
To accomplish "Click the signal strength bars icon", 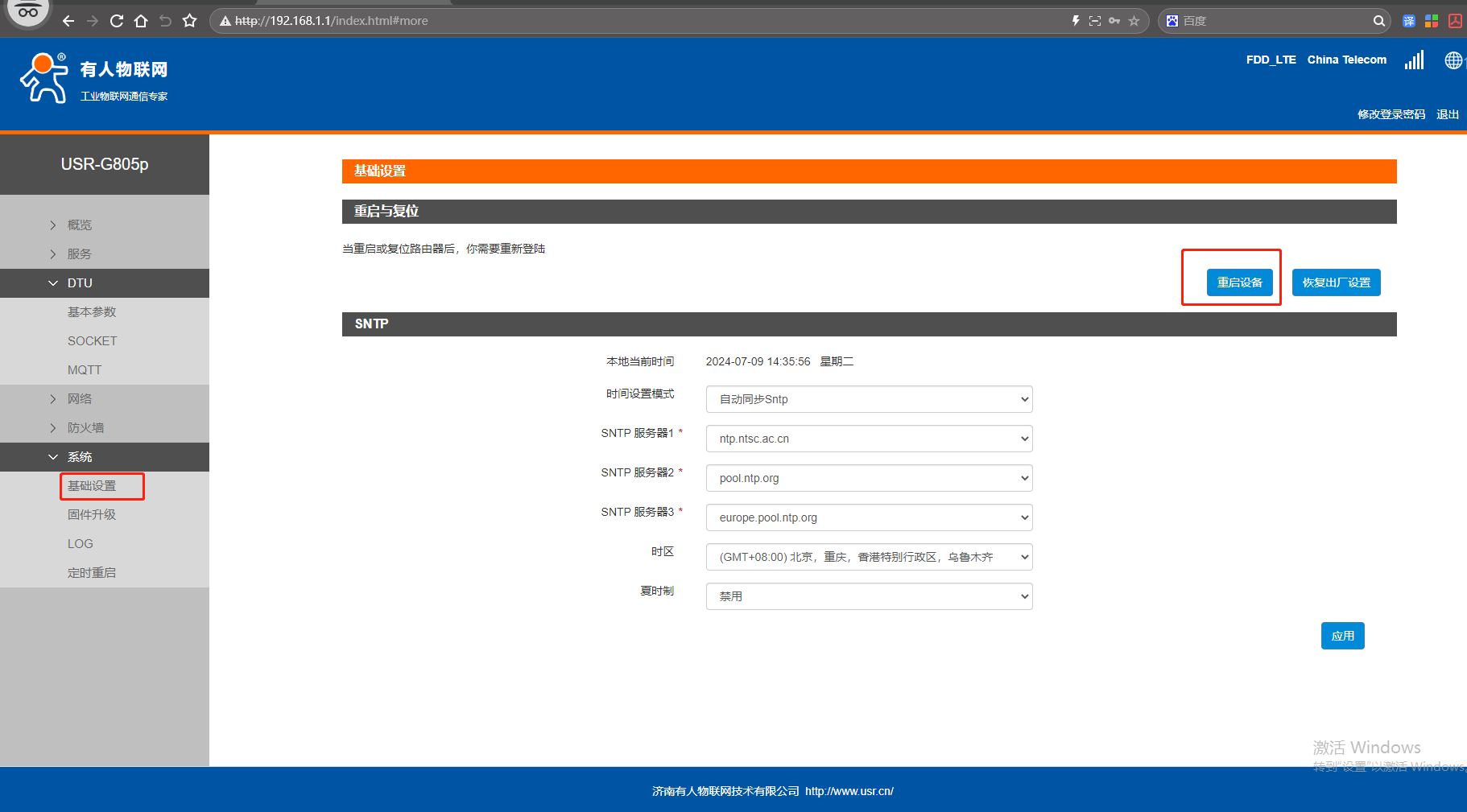I will point(1414,60).
